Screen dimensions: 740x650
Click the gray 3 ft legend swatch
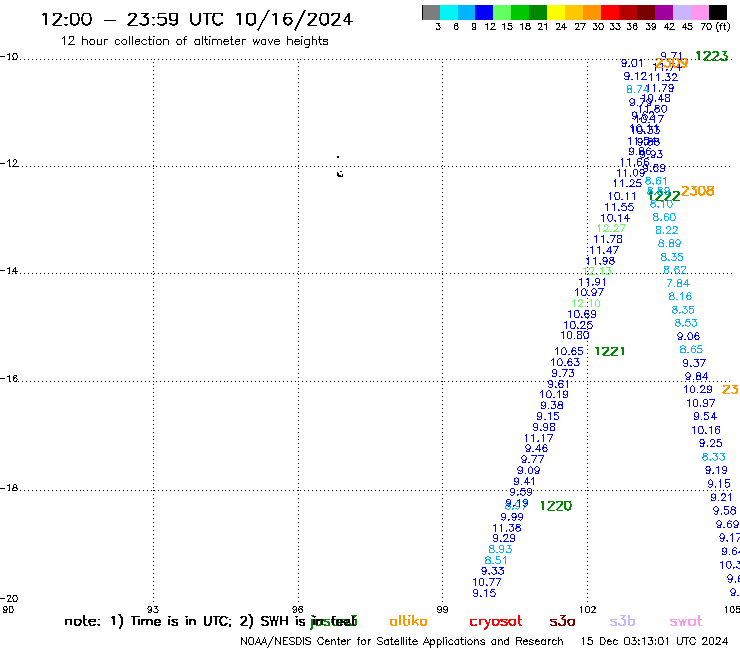point(431,12)
